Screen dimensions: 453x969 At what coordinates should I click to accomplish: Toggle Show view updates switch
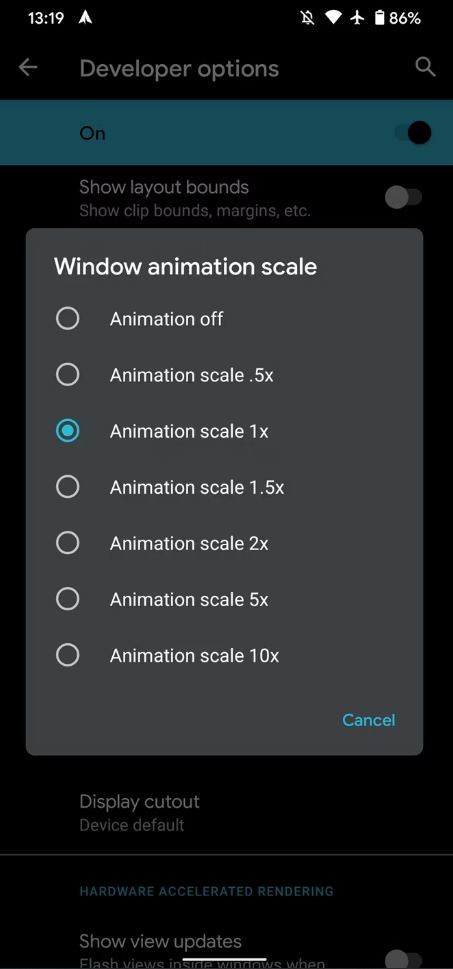click(x=404, y=959)
